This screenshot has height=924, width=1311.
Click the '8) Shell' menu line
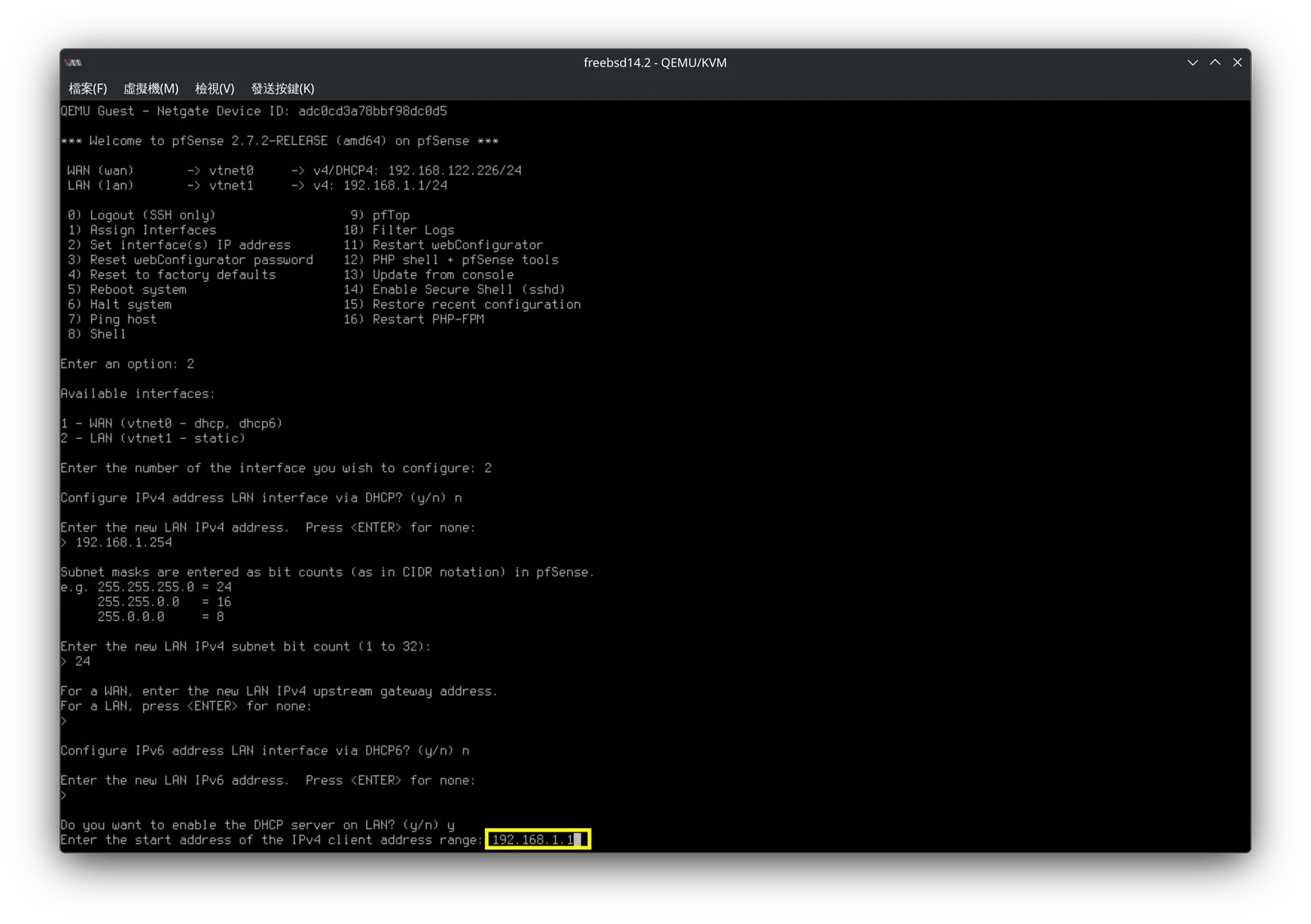(x=97, y=334)
